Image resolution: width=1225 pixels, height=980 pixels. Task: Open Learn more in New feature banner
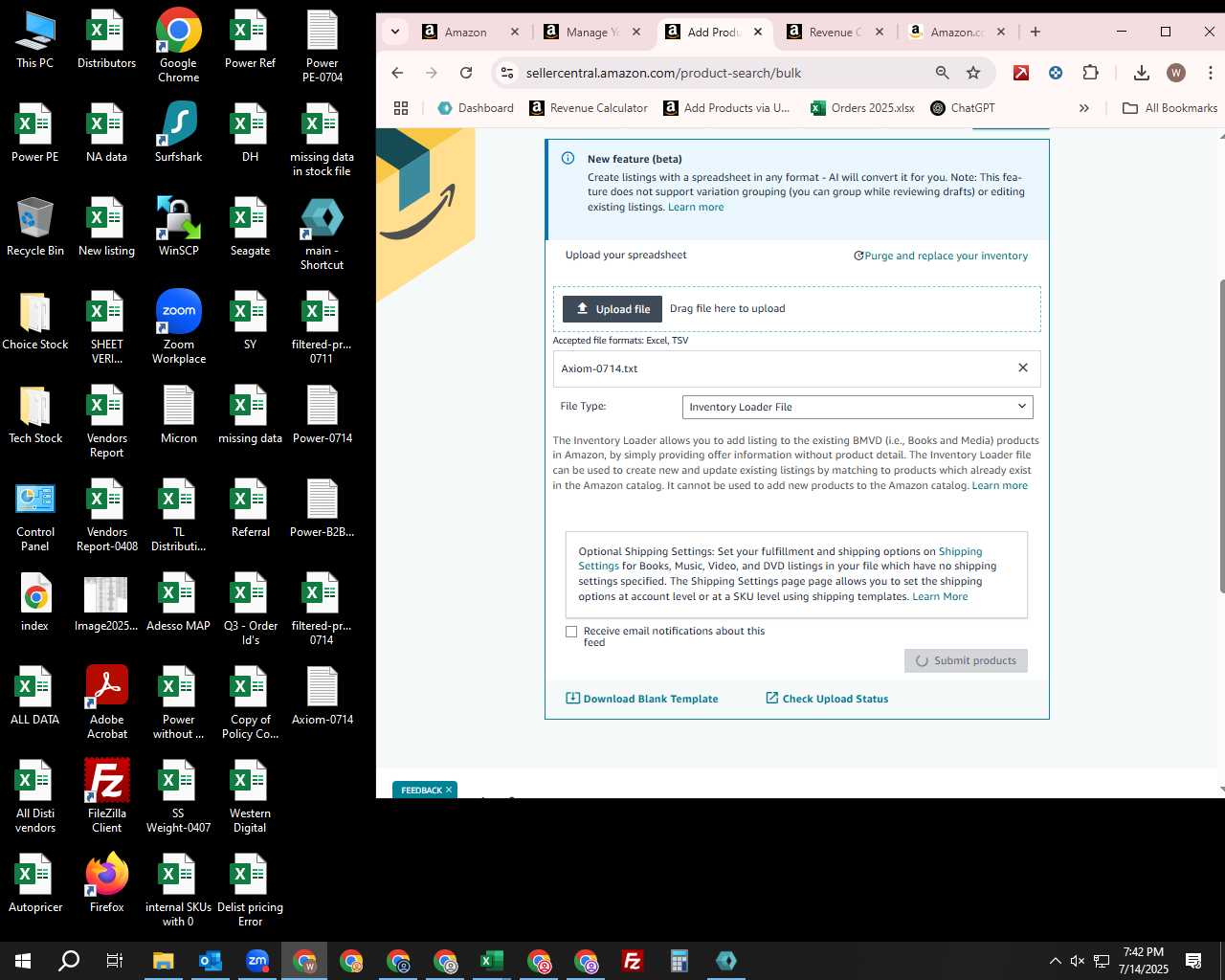(696, 207)
